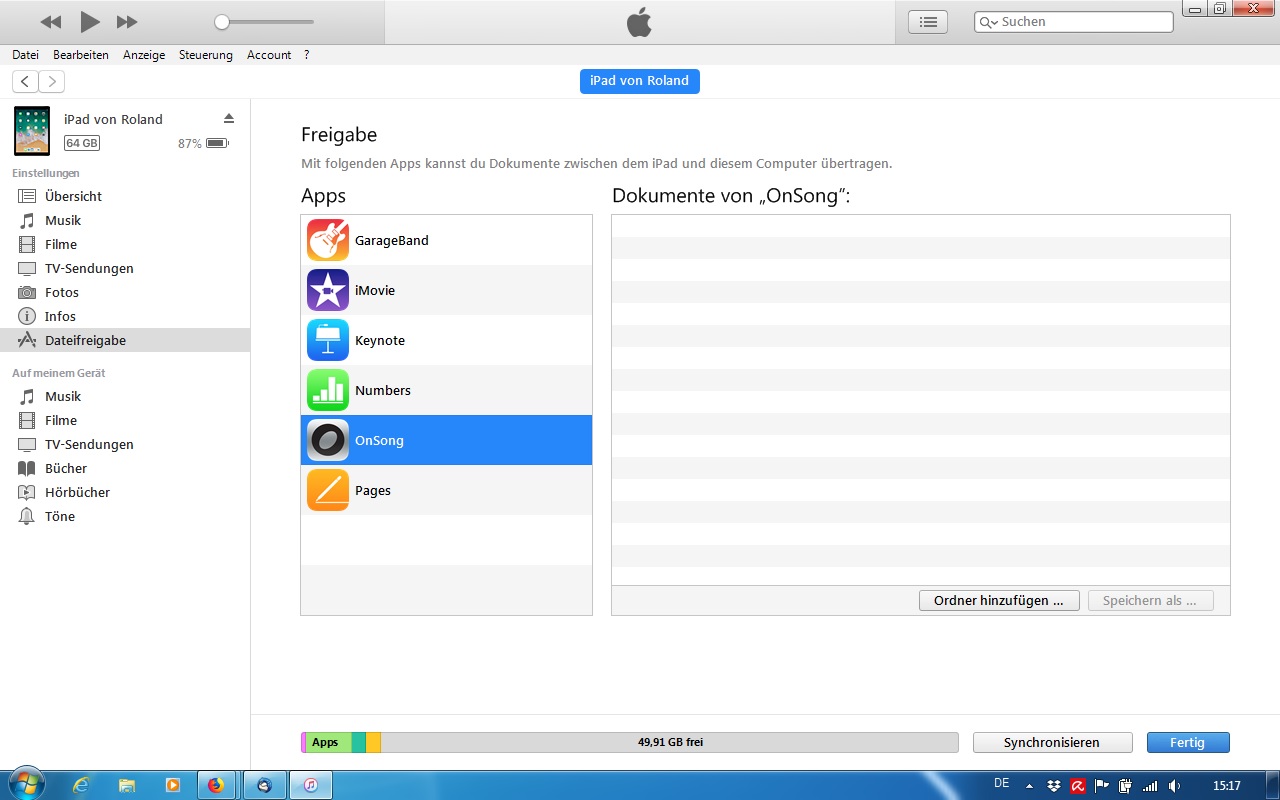Viewport: 1280px width, 800px height.
Task: Open the search magnifier dropdown
Action: 988,22
